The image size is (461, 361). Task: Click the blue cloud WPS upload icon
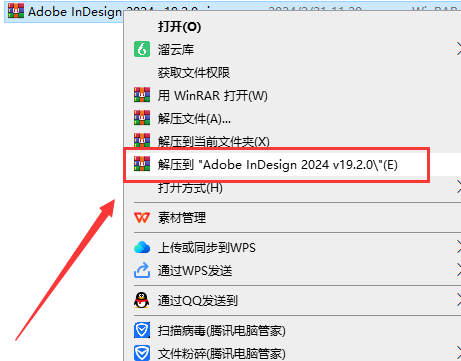142,247
